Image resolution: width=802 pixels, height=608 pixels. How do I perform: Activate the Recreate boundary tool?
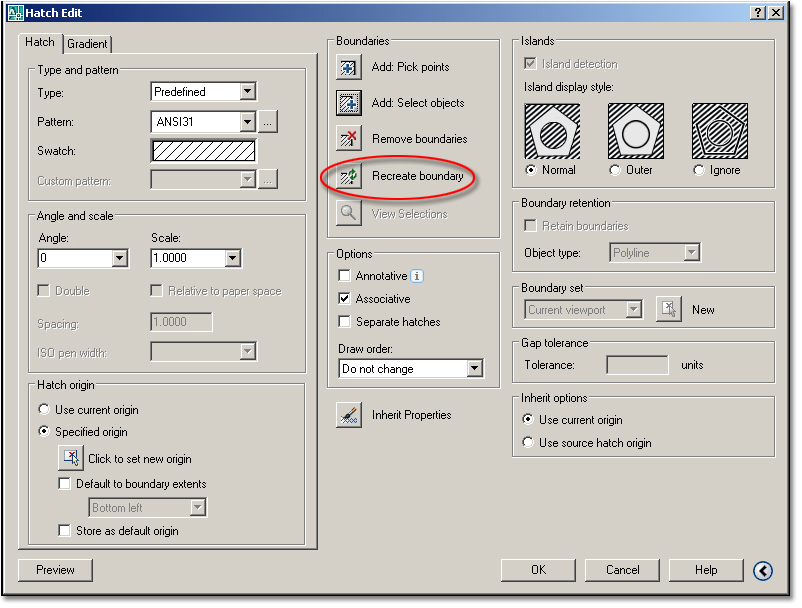pos(351,174)
